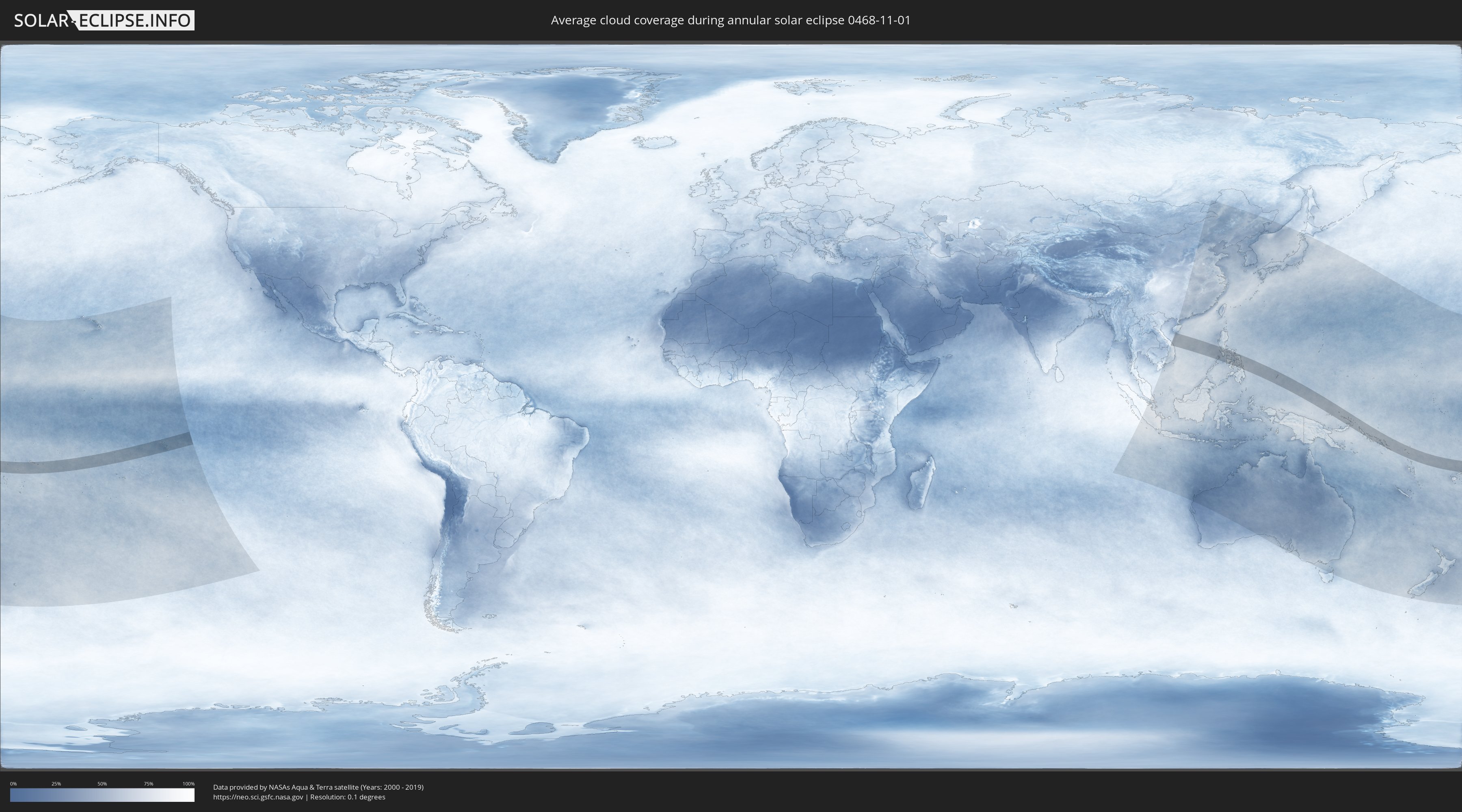Click the 25% legend label
Image resolution: width=1462 pixels, height=812 pixels.
pos(56,784)
